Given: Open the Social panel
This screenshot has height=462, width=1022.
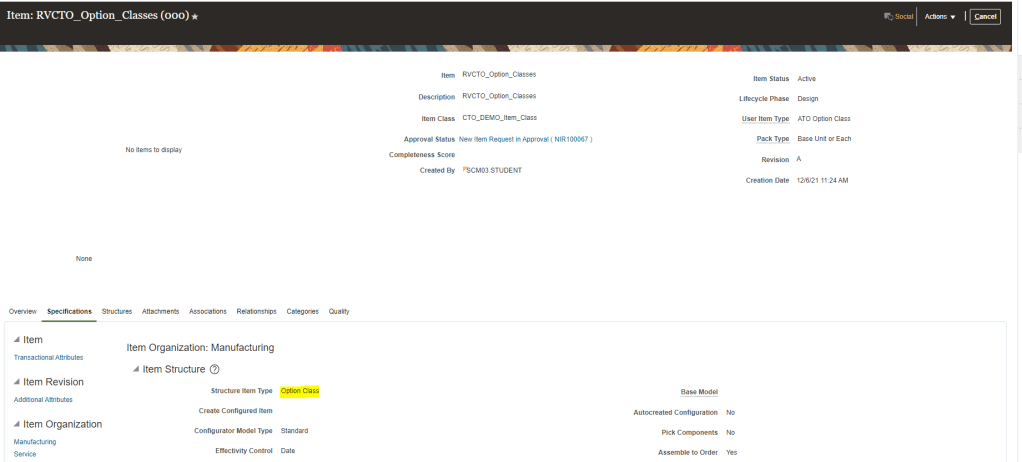Looking at the screenshot, I should (x=899, y=17).
